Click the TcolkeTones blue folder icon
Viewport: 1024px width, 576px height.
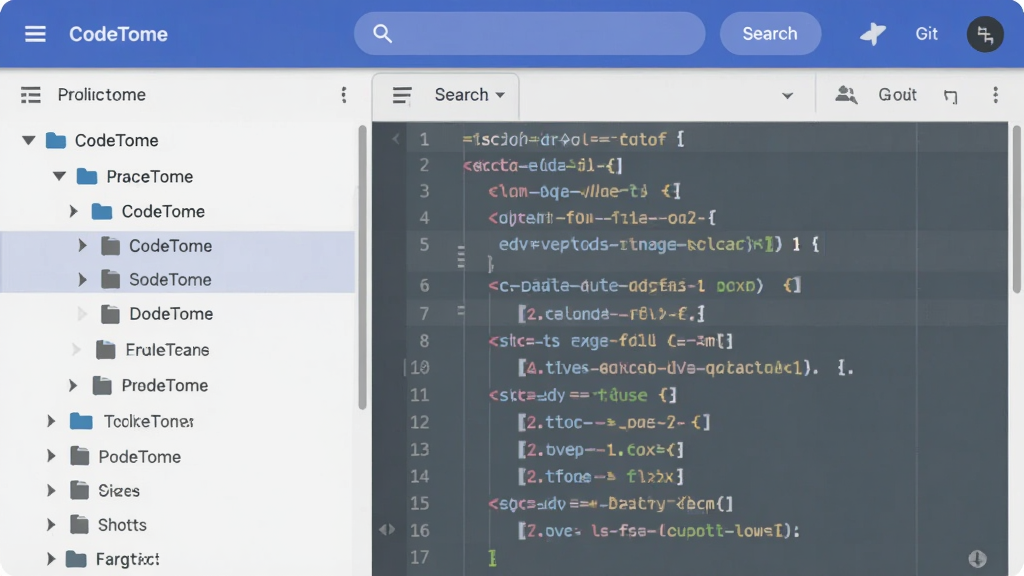pos(81,421)
